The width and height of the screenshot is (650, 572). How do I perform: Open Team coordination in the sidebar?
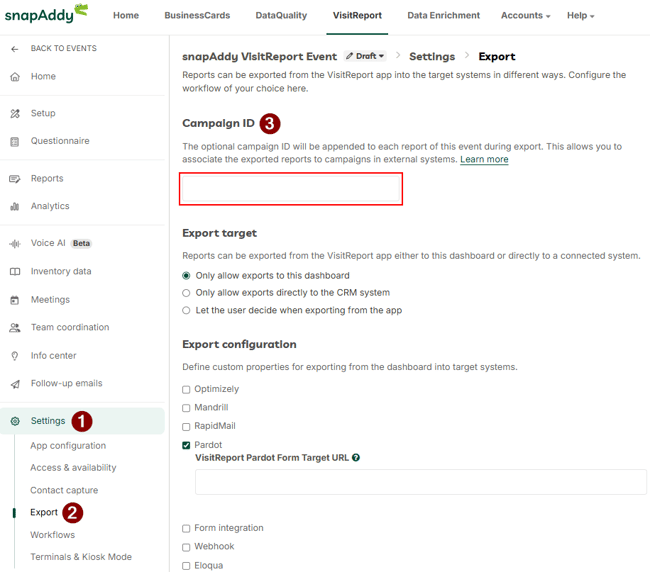pyautogui.click(x=70, y=327)
